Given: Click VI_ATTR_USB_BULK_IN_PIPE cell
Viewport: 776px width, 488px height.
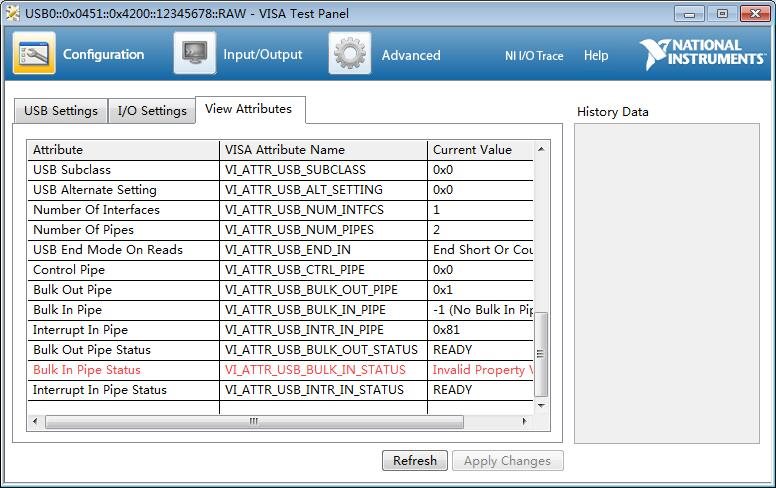Looking at the screenshot, I should [323, 310].
